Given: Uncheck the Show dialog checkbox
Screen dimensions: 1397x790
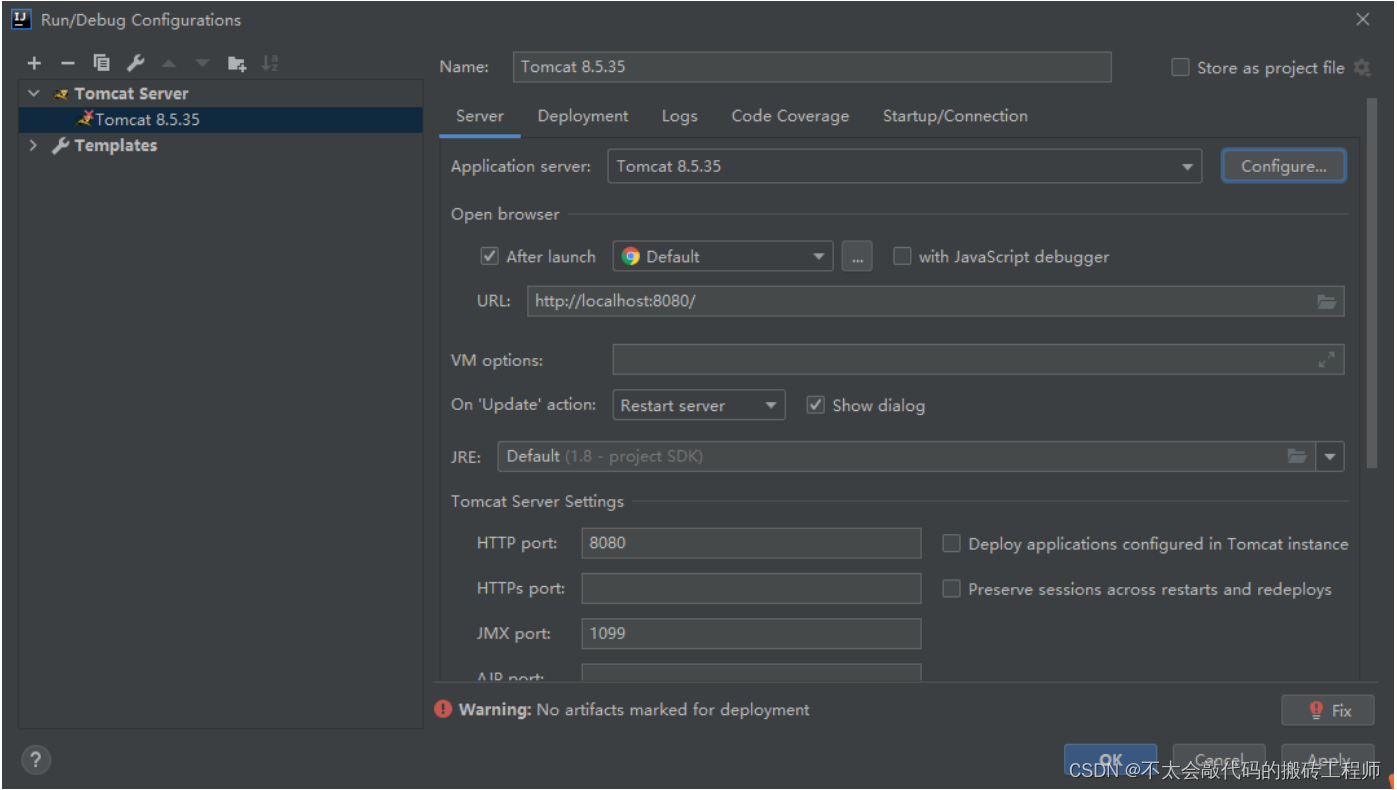Looking at the screenshot, I should pyautogui.click(x=815, y=405).
